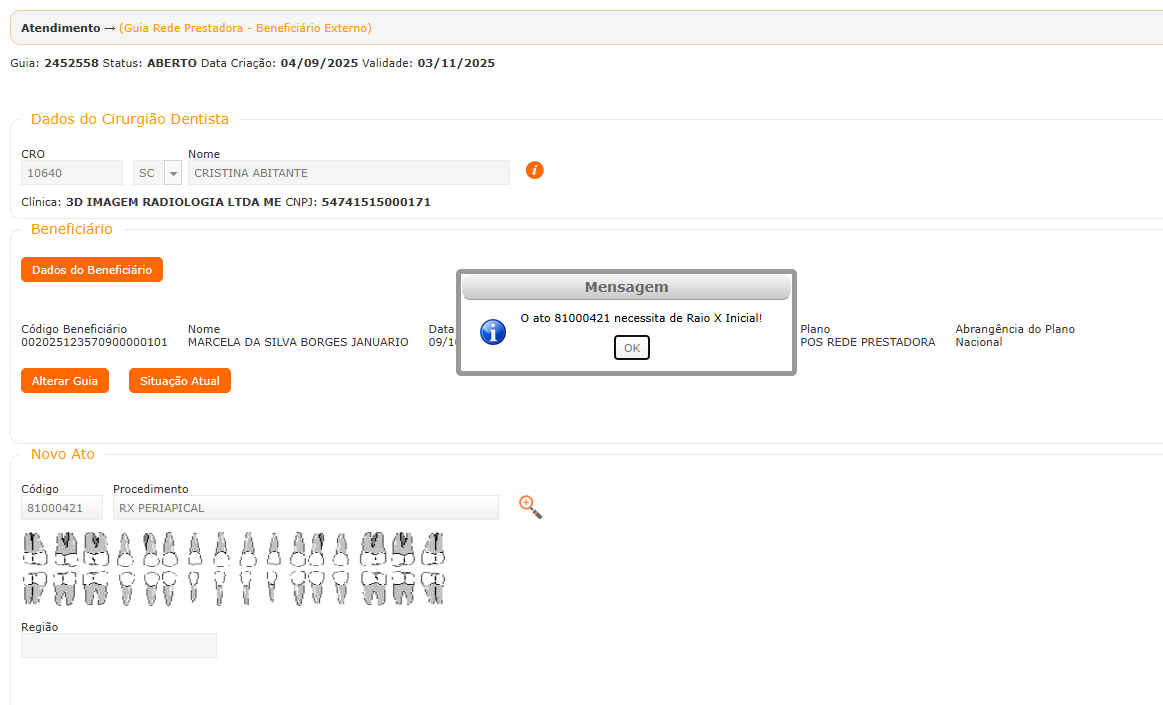
Task: Select lower tooth 45 in the odontogram
Action: click(127, 588)
